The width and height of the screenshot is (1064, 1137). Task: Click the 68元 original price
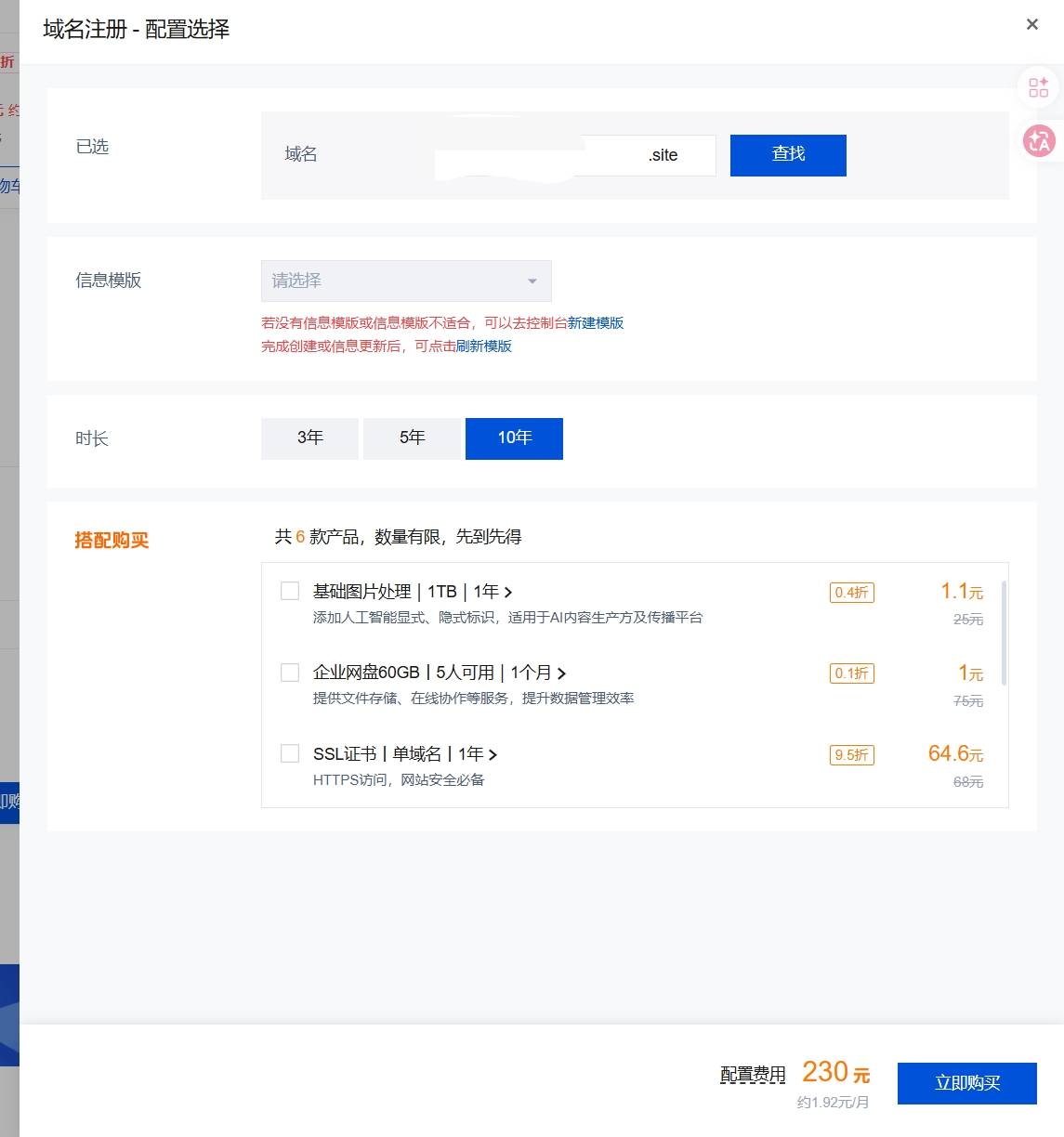click(967, 782)
